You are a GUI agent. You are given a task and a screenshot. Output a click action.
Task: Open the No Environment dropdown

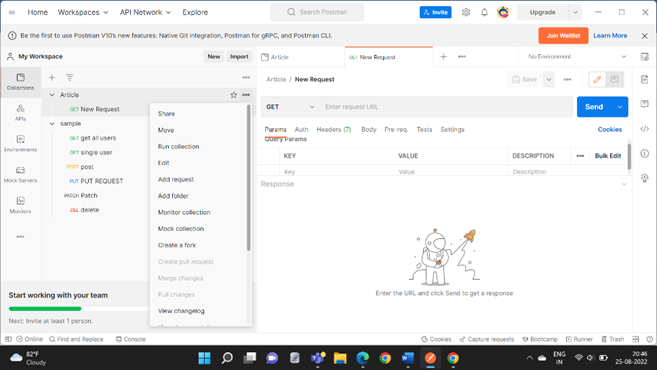click(x=577, y=57)
